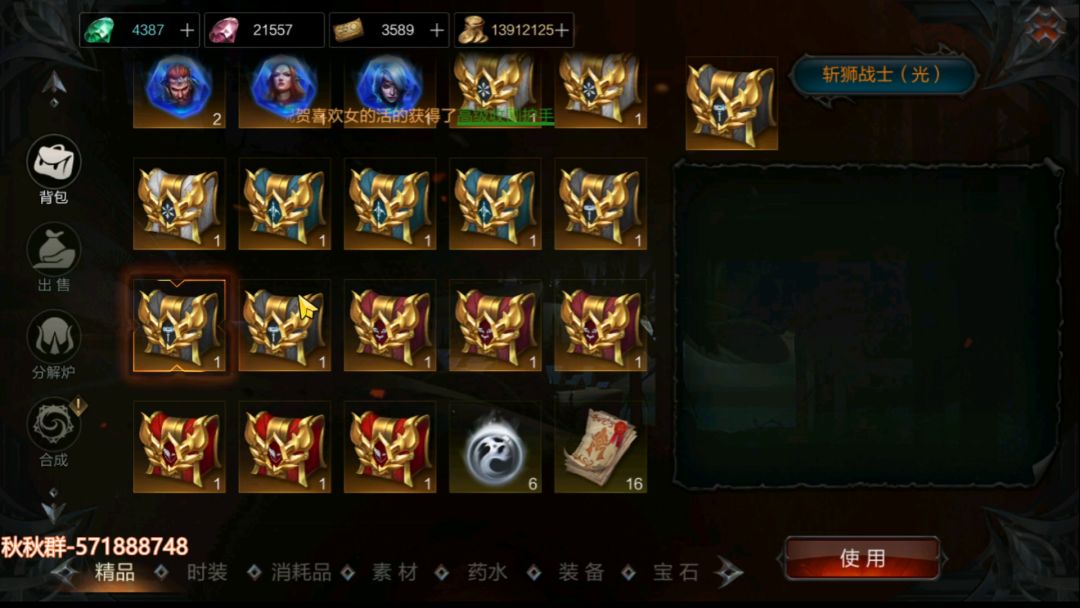Select the silver-haired hero portrait item

click(x=390, y=90)
